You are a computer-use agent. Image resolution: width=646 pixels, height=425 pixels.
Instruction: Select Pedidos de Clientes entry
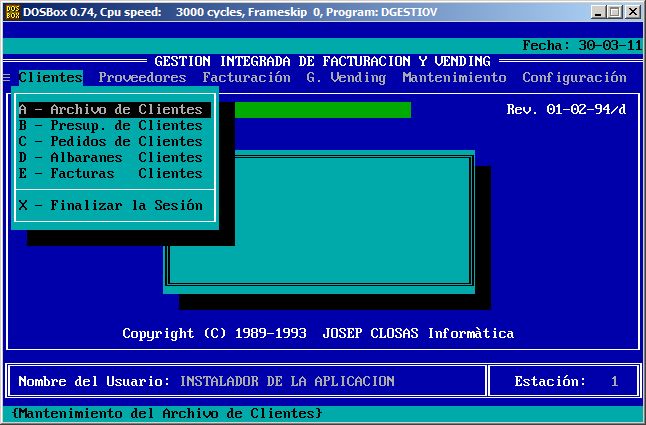pyautogui.click(x=114, y=142)
